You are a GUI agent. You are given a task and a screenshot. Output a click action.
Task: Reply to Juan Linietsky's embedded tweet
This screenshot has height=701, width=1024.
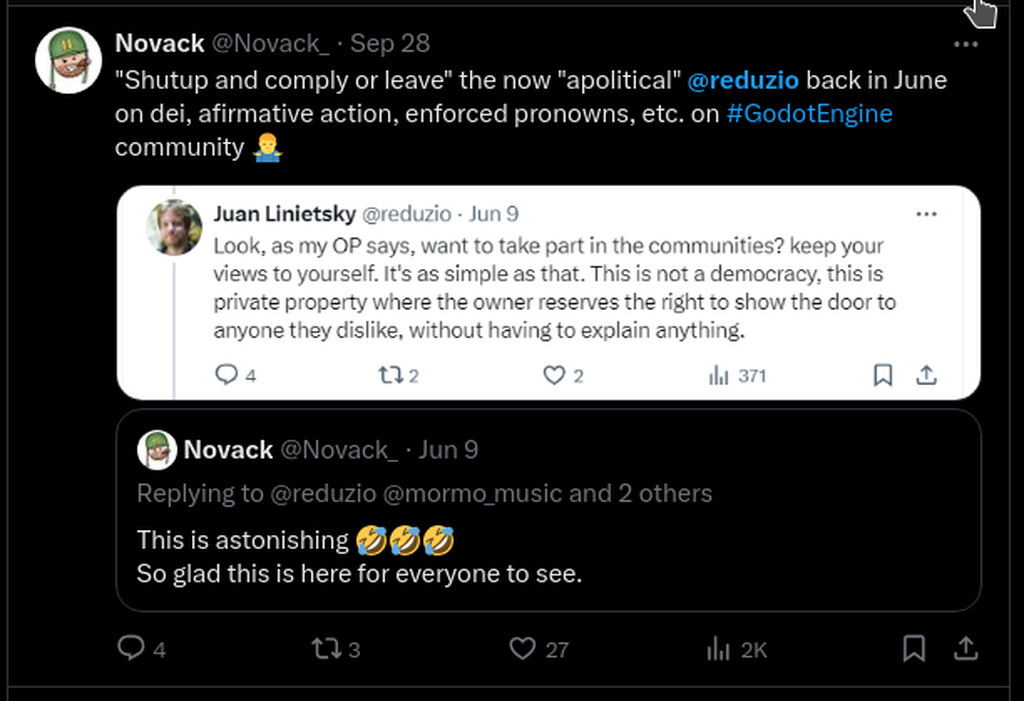(x=227, y=375)
